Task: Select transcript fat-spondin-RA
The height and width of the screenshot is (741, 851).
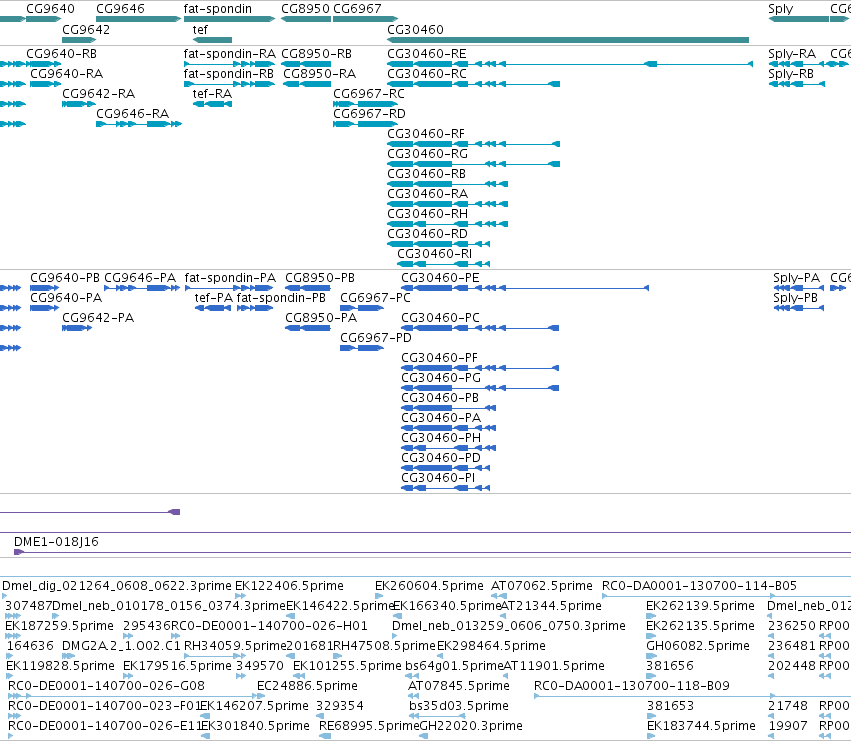Action: point(230,54)
